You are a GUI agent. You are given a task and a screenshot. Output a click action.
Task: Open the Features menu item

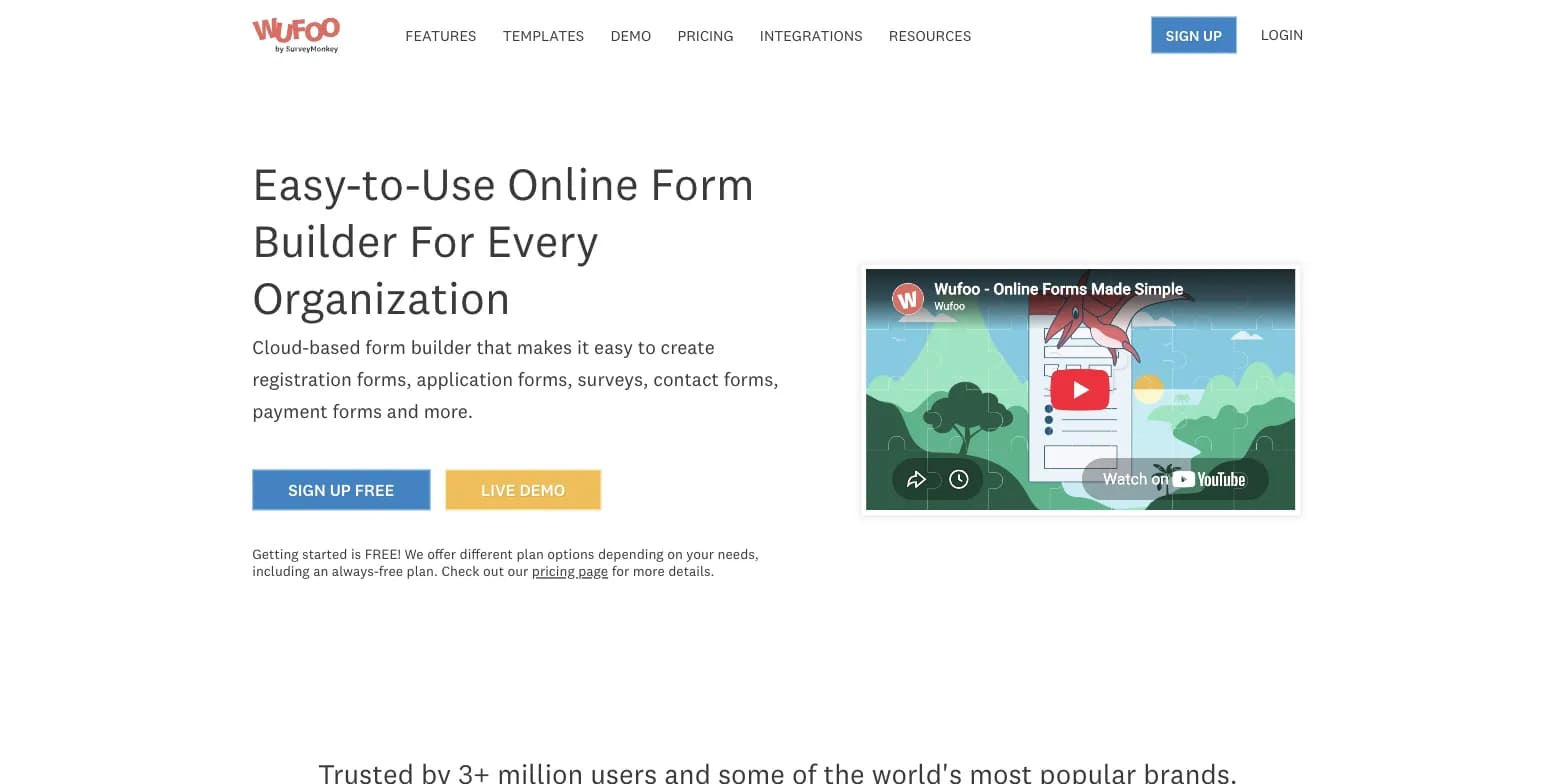[x=441, y=36]
